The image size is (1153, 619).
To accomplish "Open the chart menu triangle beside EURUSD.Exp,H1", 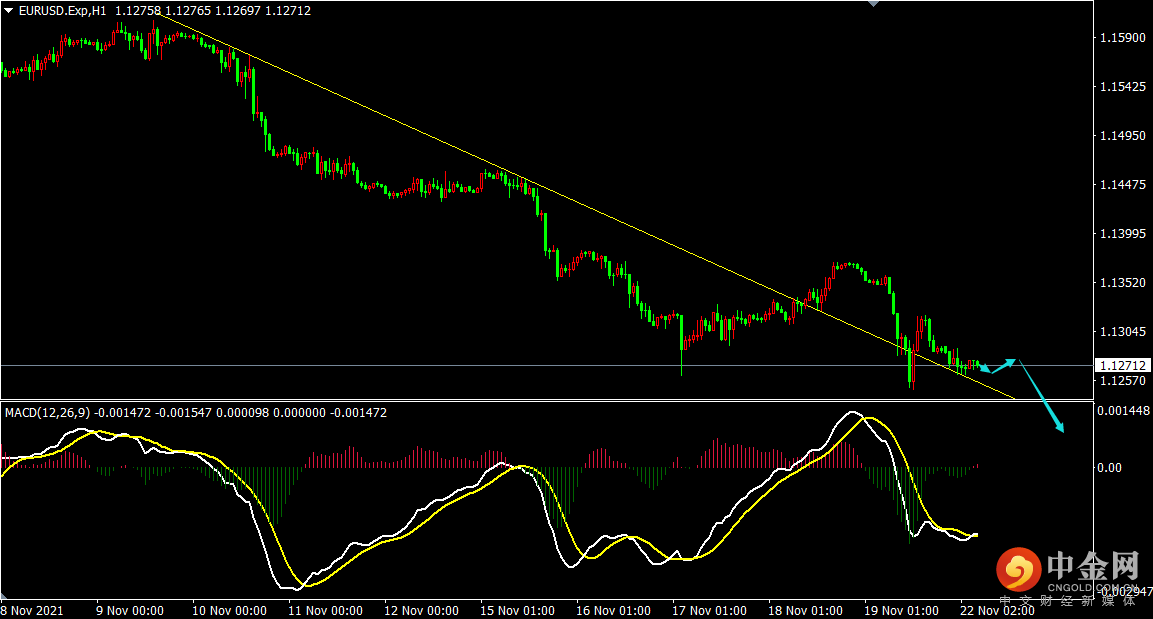I will [9, 11].
